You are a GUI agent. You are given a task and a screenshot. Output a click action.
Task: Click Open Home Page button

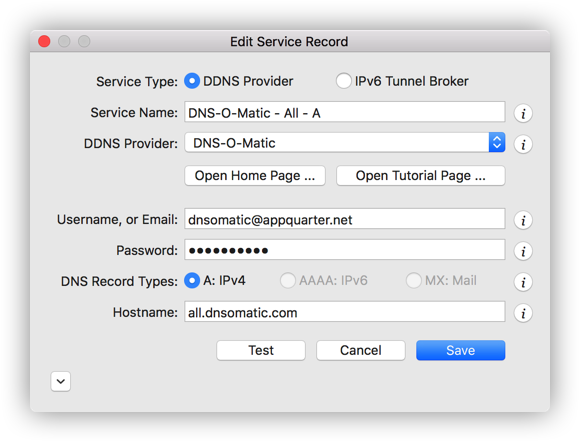point(255,176)
